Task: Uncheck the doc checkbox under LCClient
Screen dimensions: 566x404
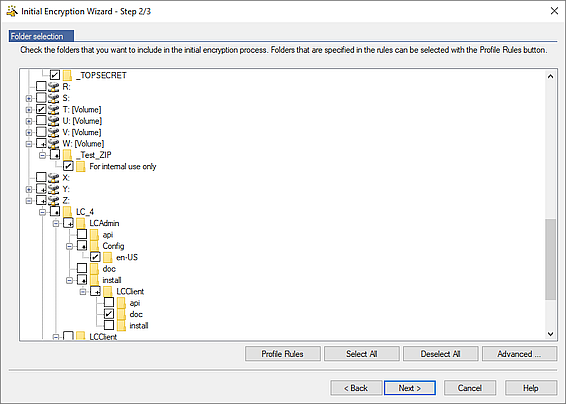Action: point(109,314)
